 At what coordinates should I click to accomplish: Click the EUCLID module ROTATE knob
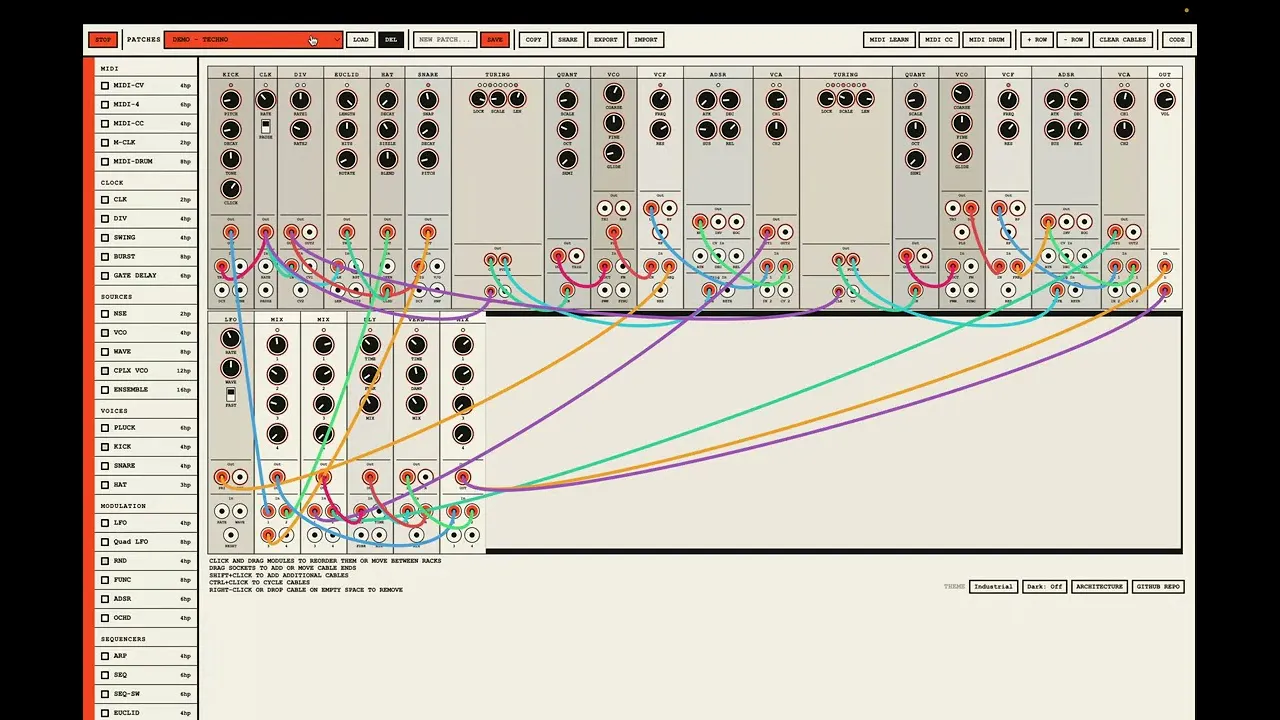pos(347,158)
